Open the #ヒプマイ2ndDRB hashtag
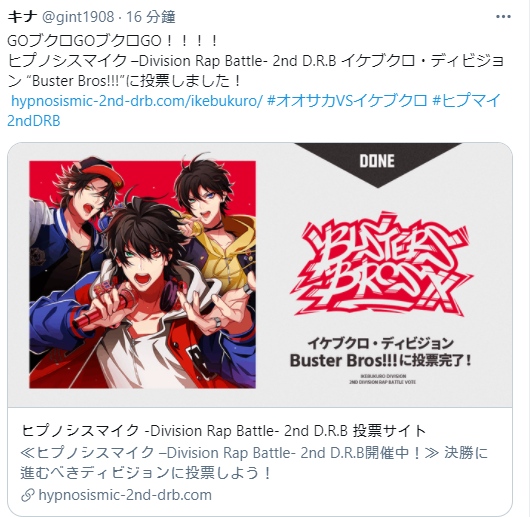This screenshot has width=531, height=517. click(x=253, y=110)
